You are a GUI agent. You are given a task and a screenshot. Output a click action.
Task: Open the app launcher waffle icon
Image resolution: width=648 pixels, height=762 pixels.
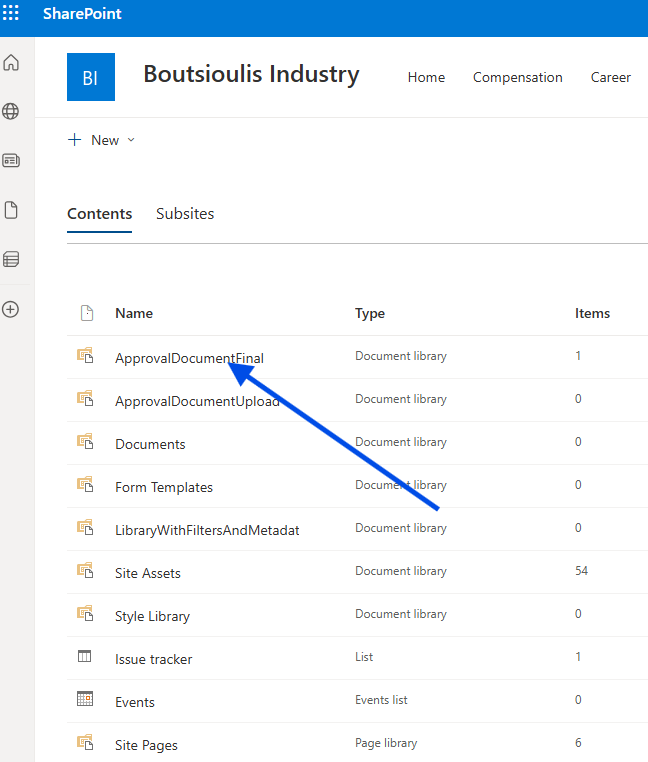pos(11,15)
